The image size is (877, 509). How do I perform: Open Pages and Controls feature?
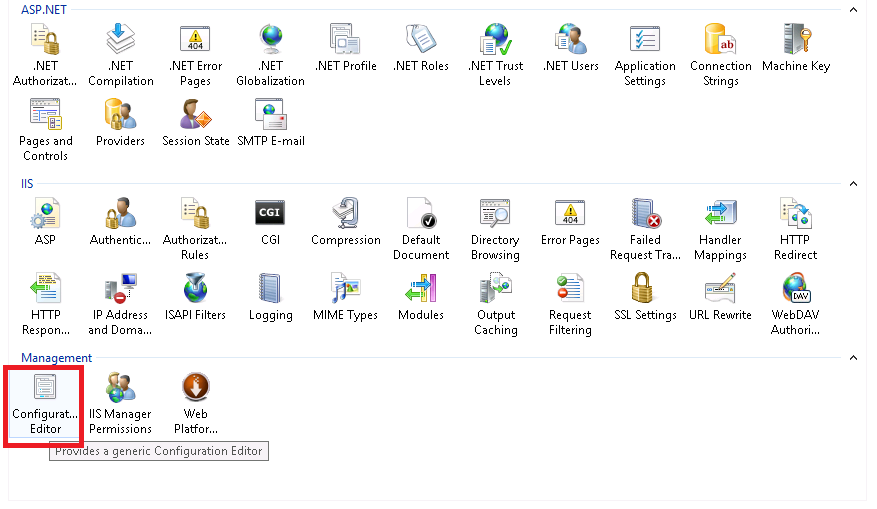point(45,130)
